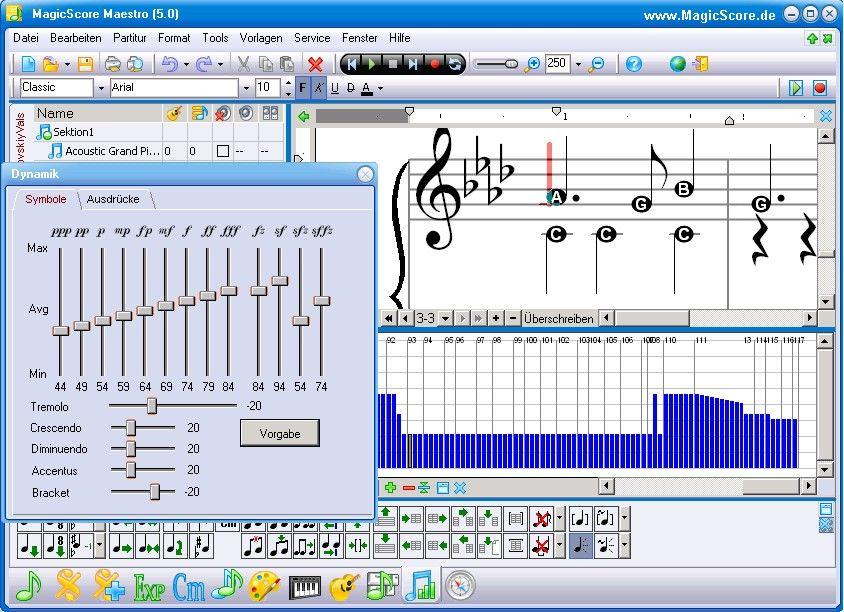
Task: Click the Überschreiben mode button
Action: coord(558,318)
